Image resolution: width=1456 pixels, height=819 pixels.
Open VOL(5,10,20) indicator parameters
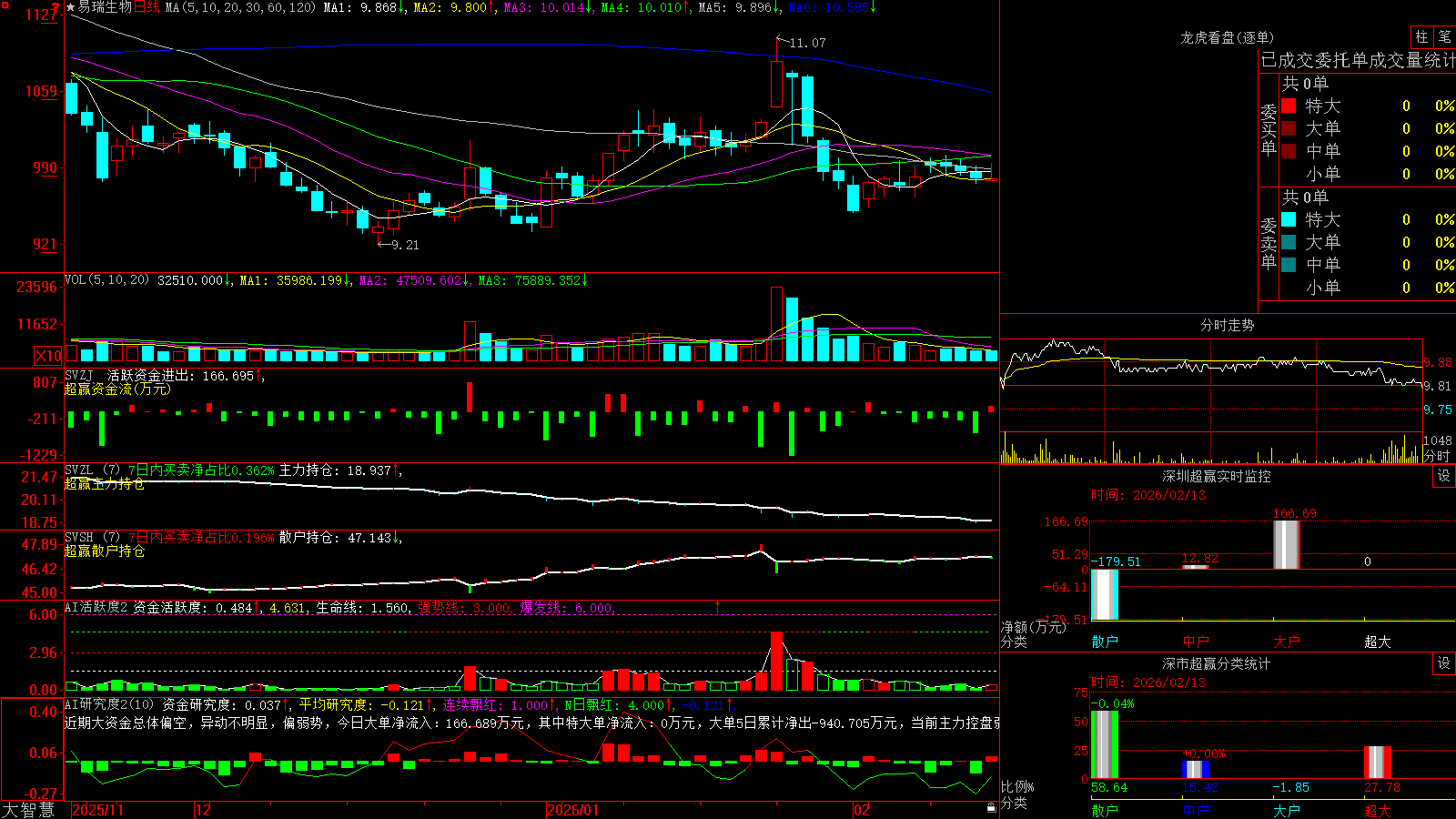(x=107, y=280)
